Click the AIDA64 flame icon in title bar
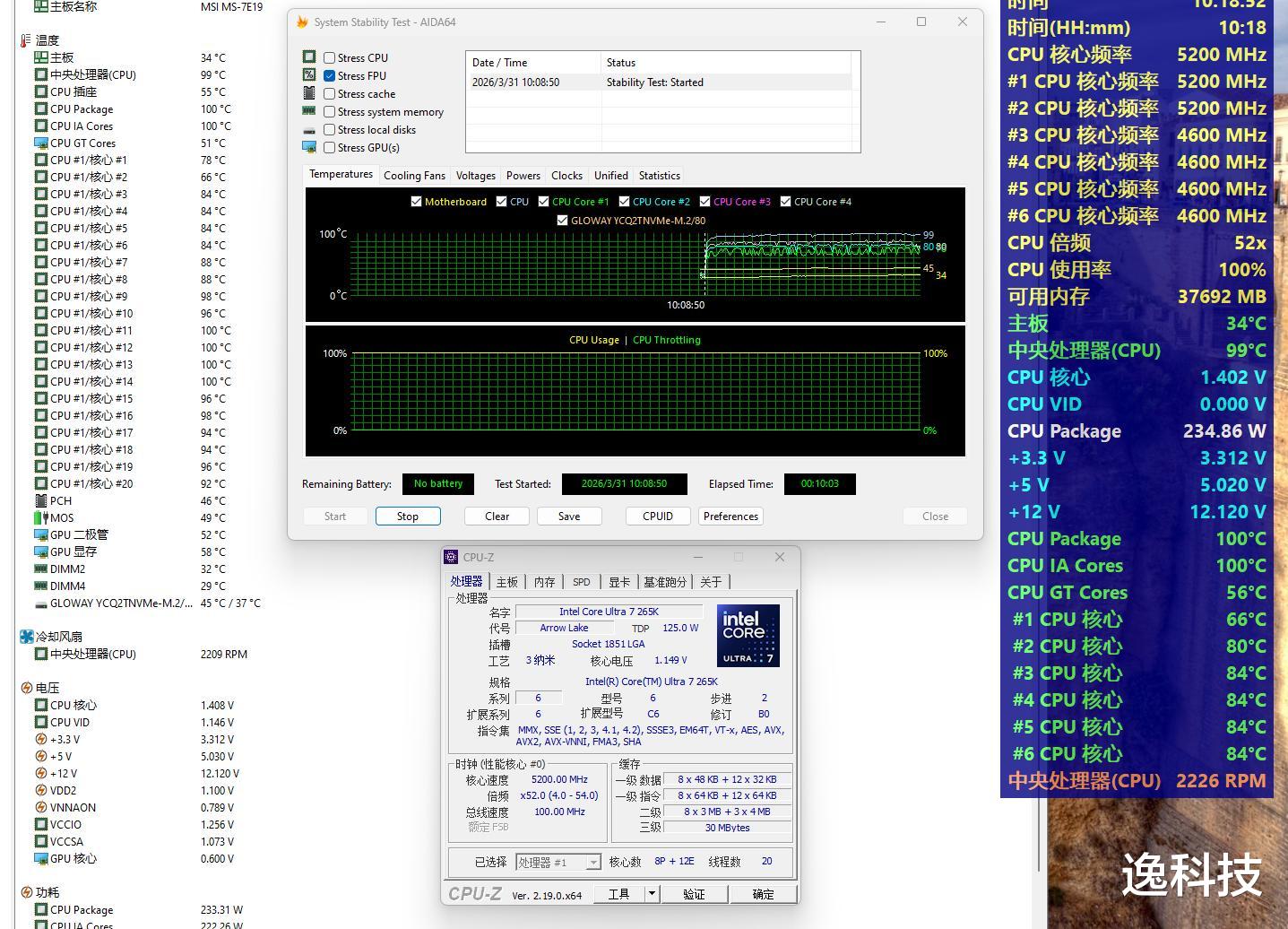This screenshot has height=929, width=1288. pyautogui.click(x=302, y=22)
